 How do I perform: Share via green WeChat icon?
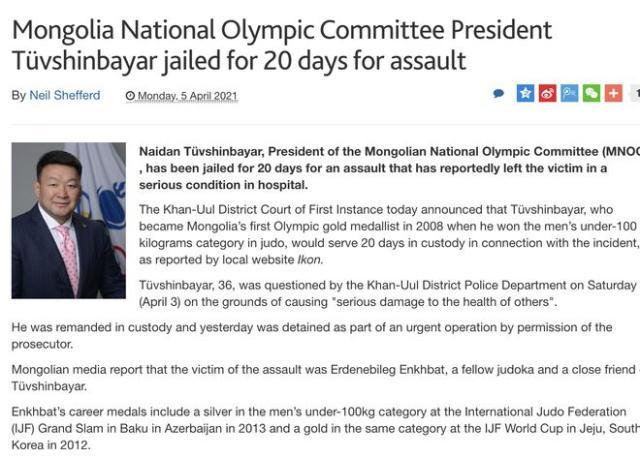click(x=591, y=93)
